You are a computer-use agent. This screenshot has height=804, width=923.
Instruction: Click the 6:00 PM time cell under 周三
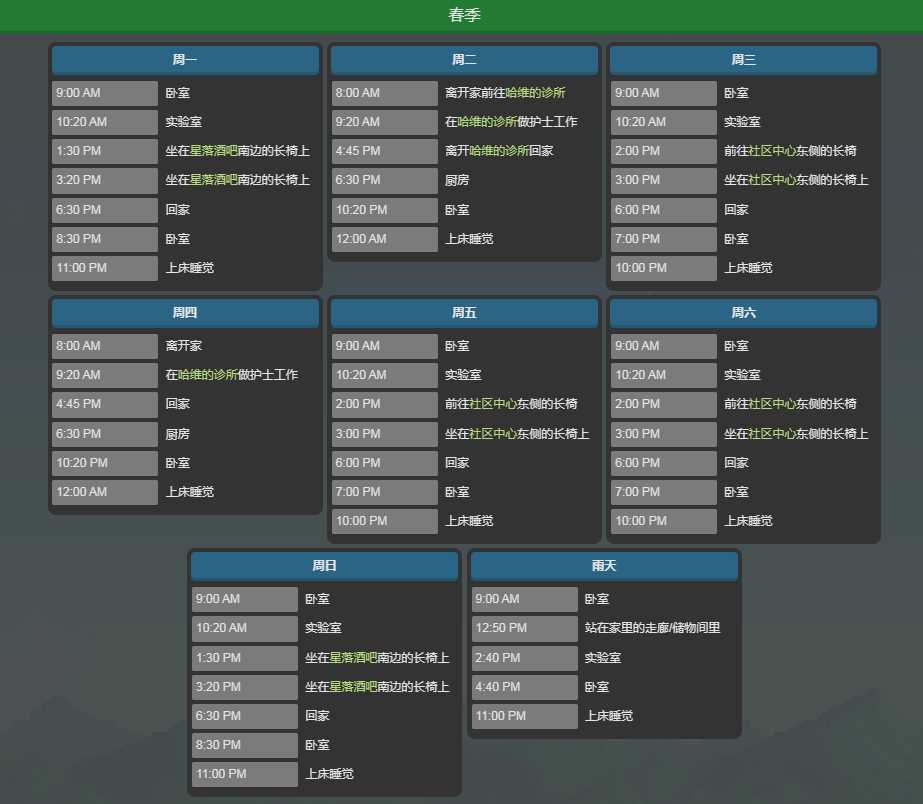click(x=663, y=210)
